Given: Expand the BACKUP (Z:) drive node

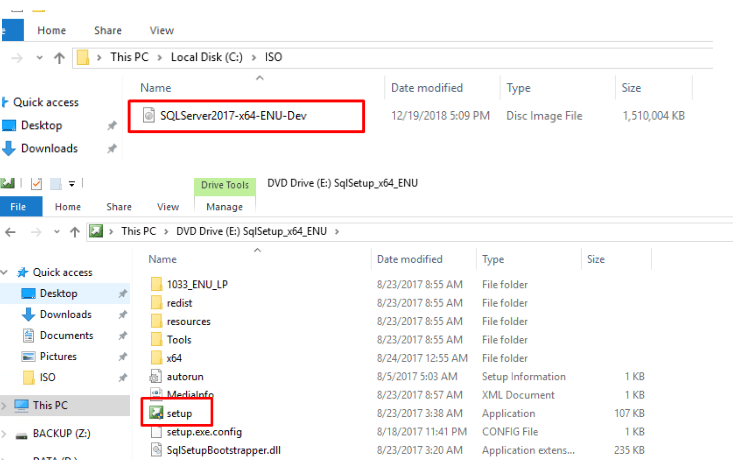Looking at the screenshot, I should [x=5, y=433].
